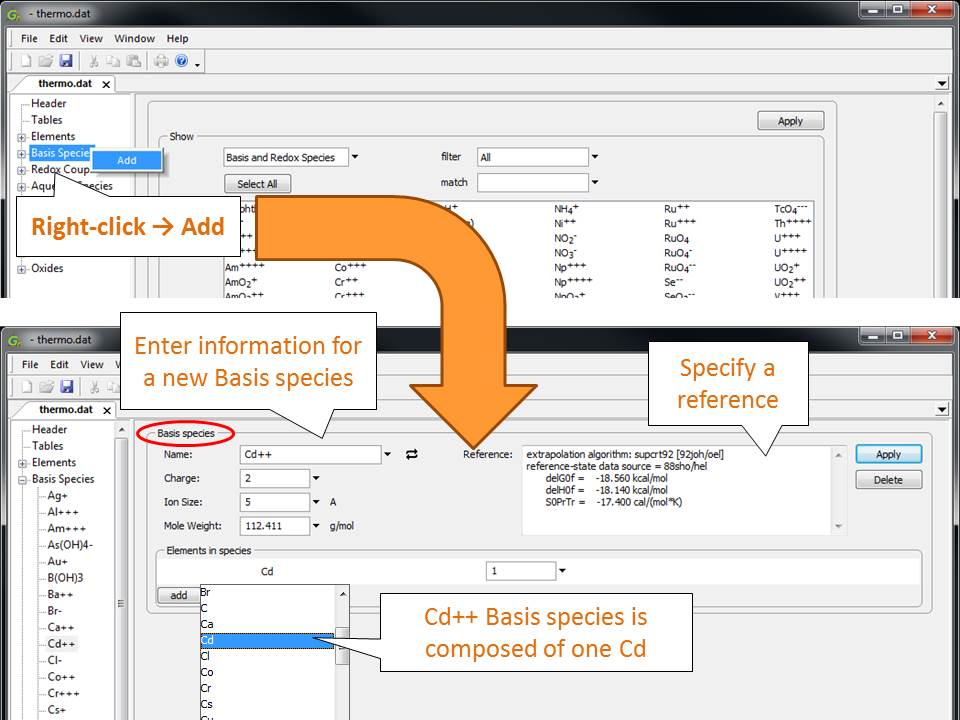Select the NH4+ species in the species list

(x=566, y=209)
